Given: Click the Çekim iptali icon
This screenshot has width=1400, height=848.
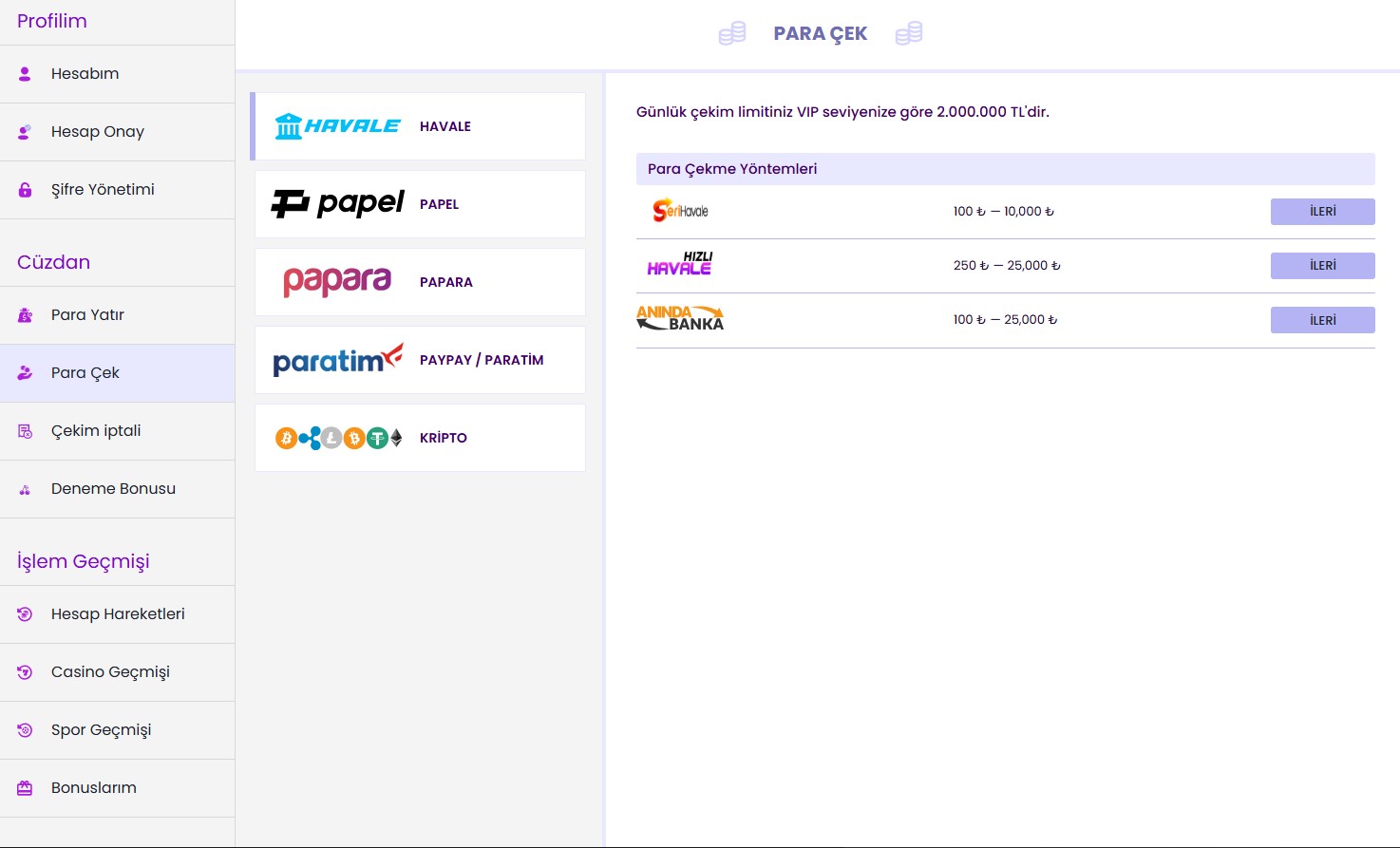Looking at the screenshot, I should tap(25, 431).
